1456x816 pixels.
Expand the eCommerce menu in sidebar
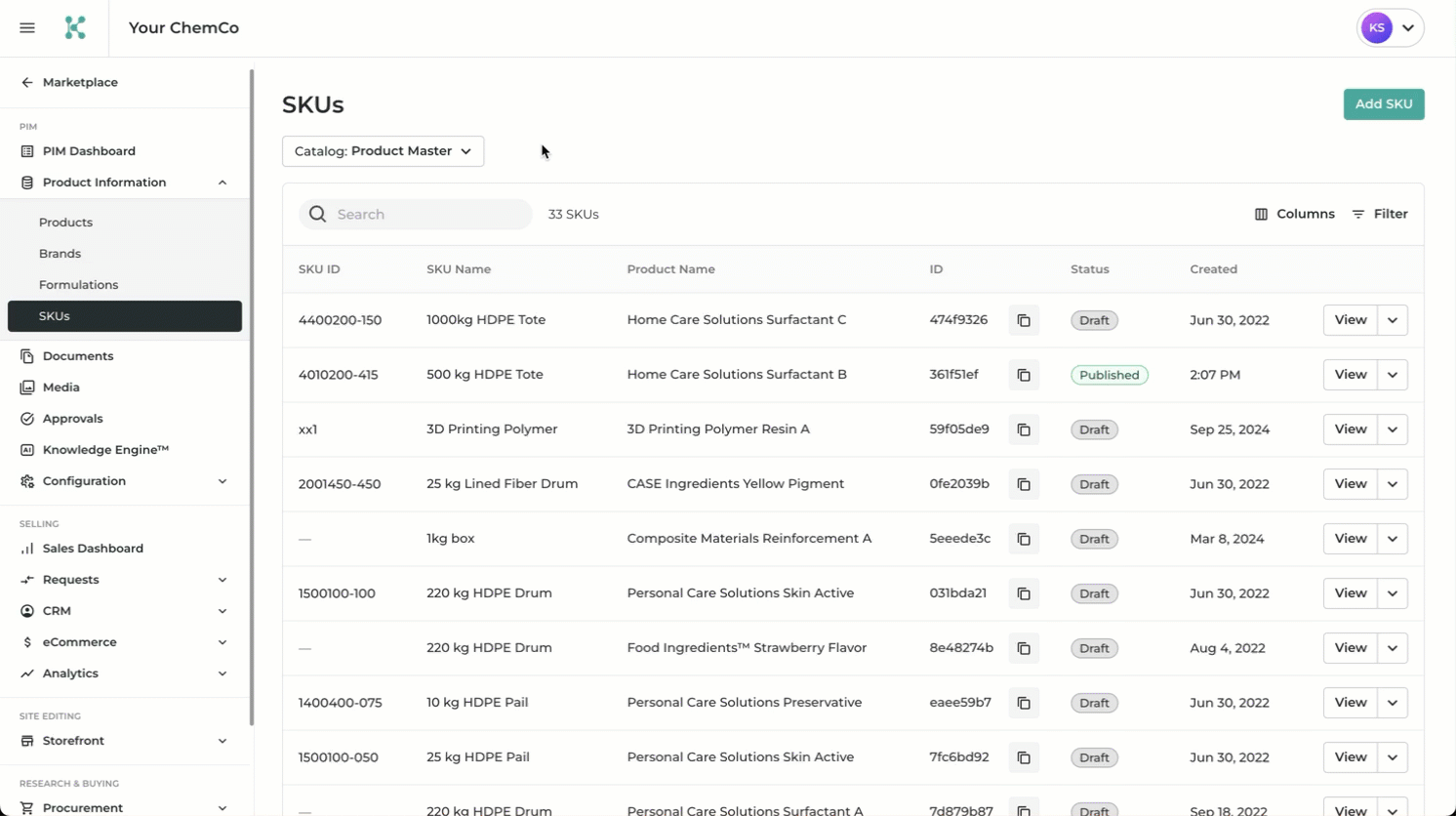coord(222,642)
